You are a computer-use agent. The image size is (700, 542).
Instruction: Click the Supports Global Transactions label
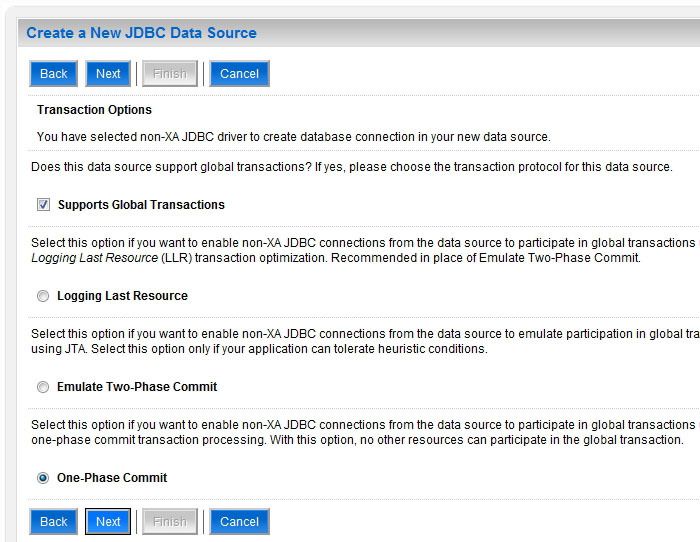tap(141, 204)
